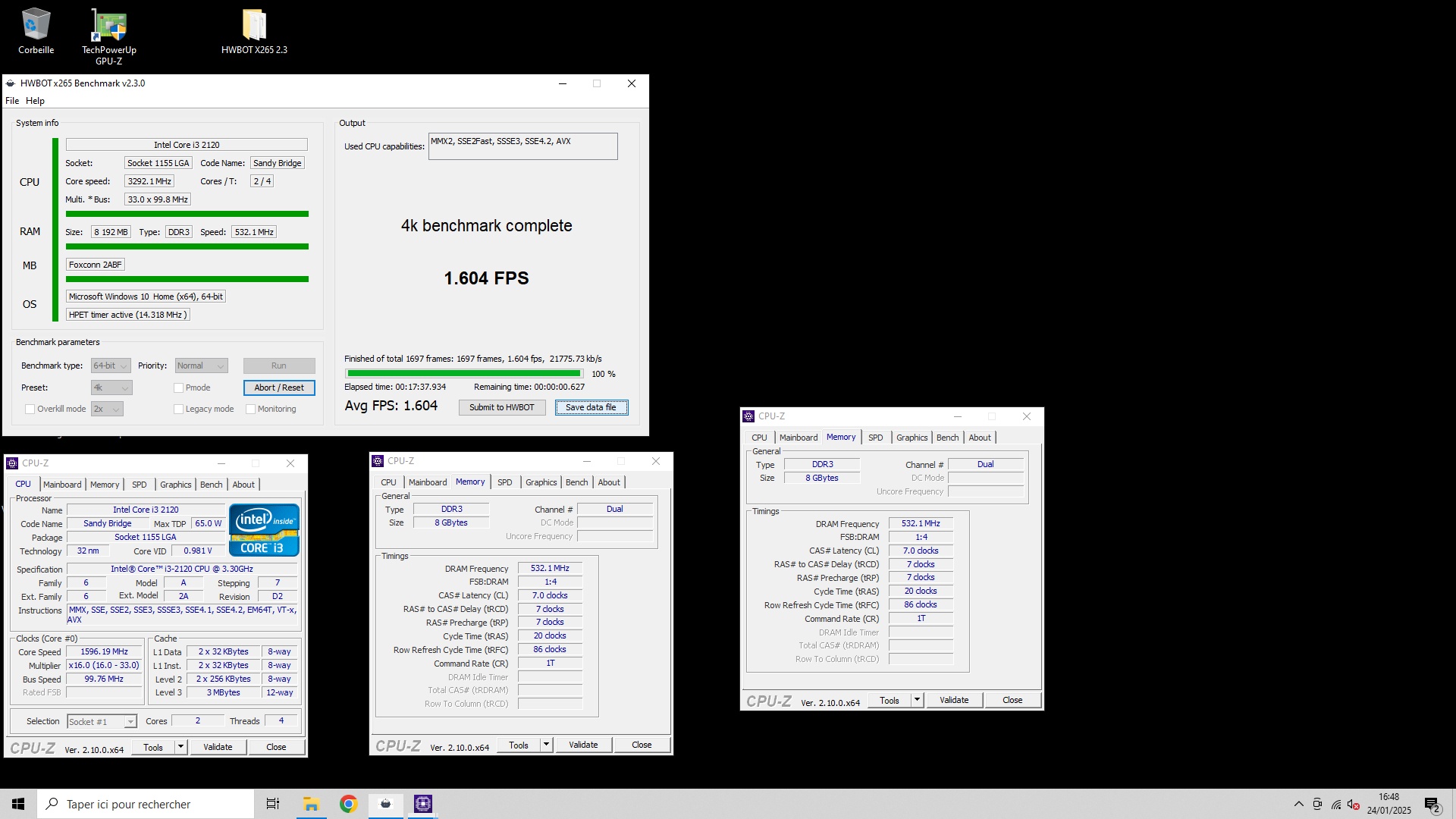
Task: Click the tray icon next to the hidden icons chevron
Action: click(x=1318, y=805)
